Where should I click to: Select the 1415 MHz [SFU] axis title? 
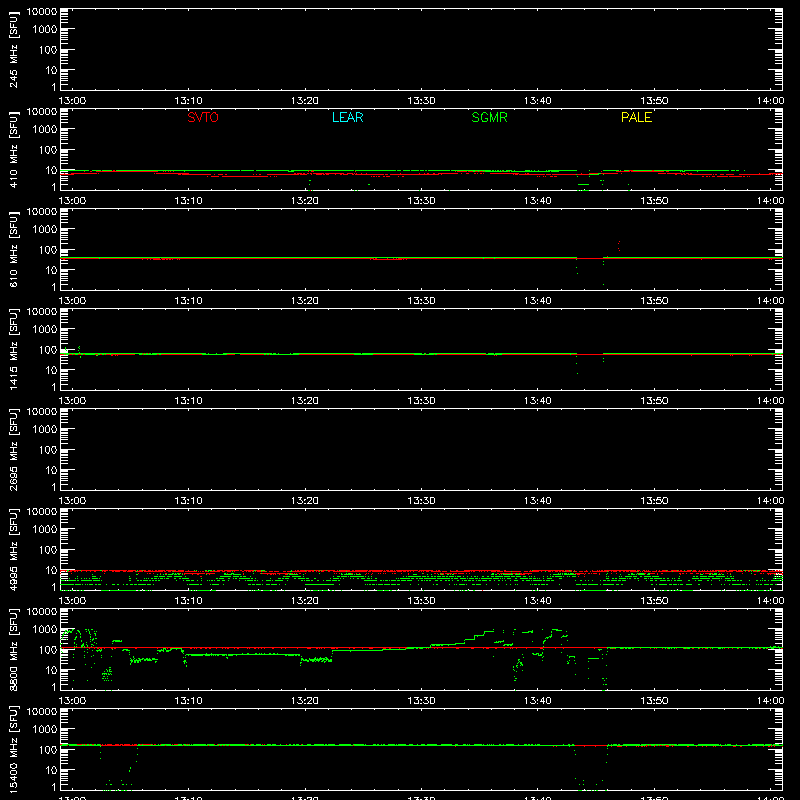13,349
